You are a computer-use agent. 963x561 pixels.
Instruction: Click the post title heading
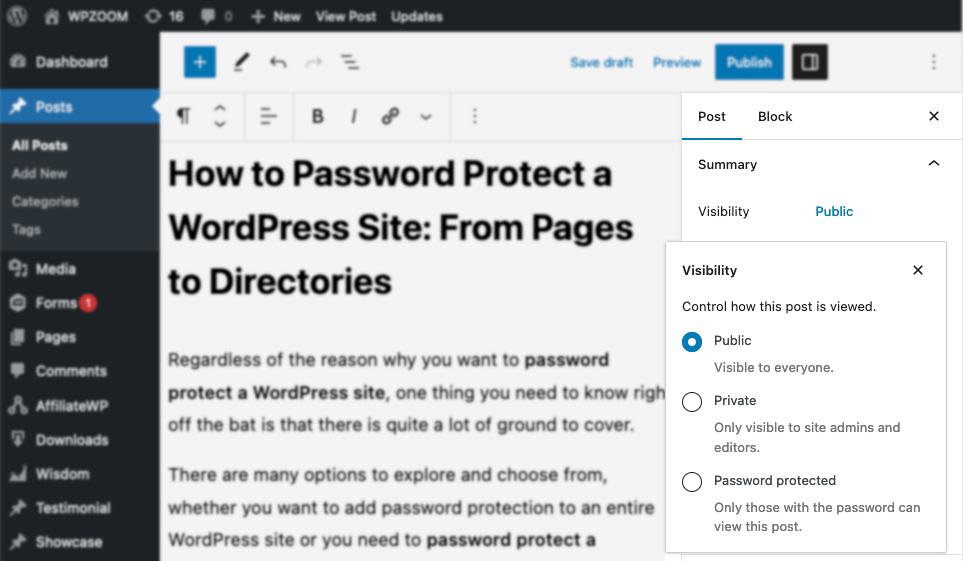402,227
